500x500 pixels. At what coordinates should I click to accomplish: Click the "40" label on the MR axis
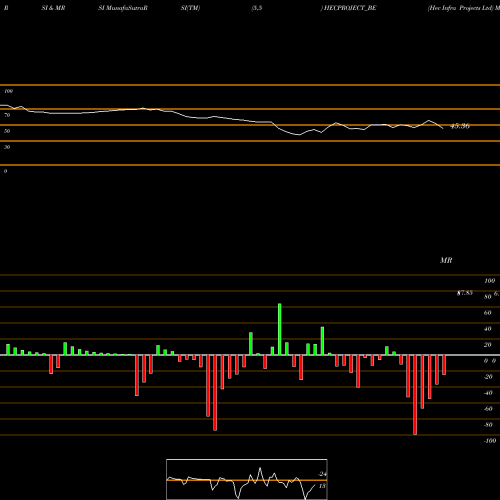pyautogui.click(x=488, y=329)
